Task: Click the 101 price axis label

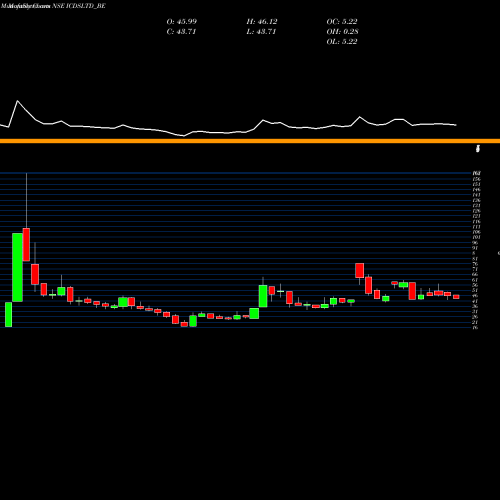Action: coord(476,237)
